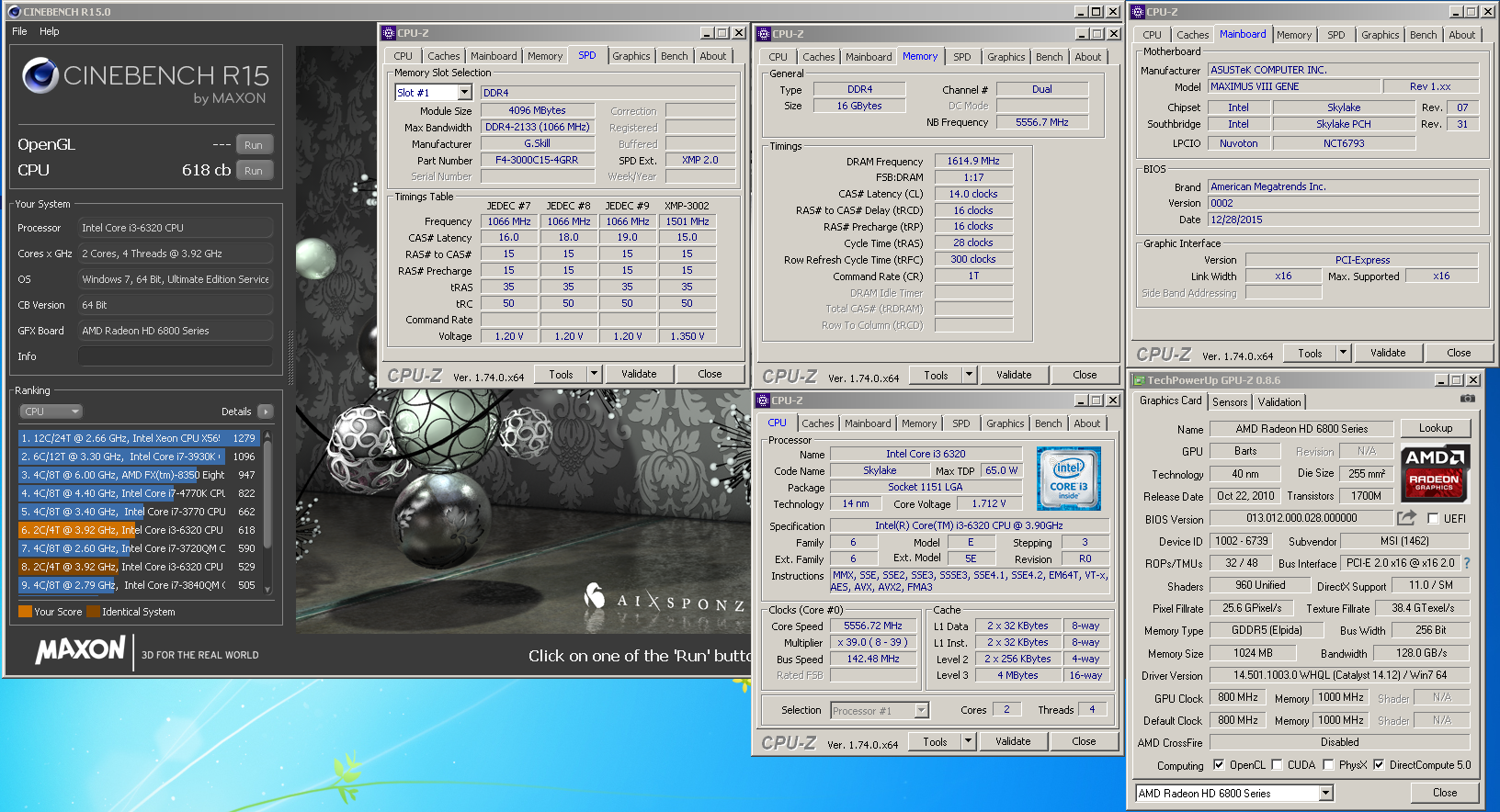This screenshot has height=812, width=1500.
Task: Select ranking row 6 i3-6320 score 618
Action: 139,530
